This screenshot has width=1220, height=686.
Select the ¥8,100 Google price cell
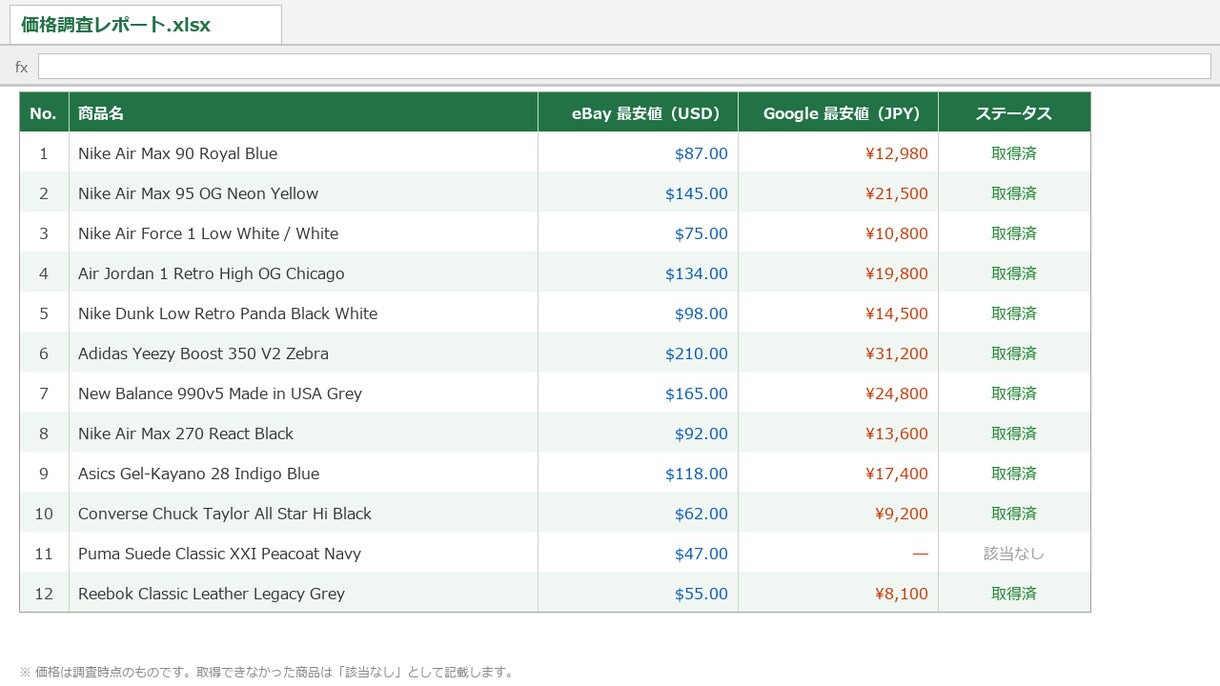838,593
